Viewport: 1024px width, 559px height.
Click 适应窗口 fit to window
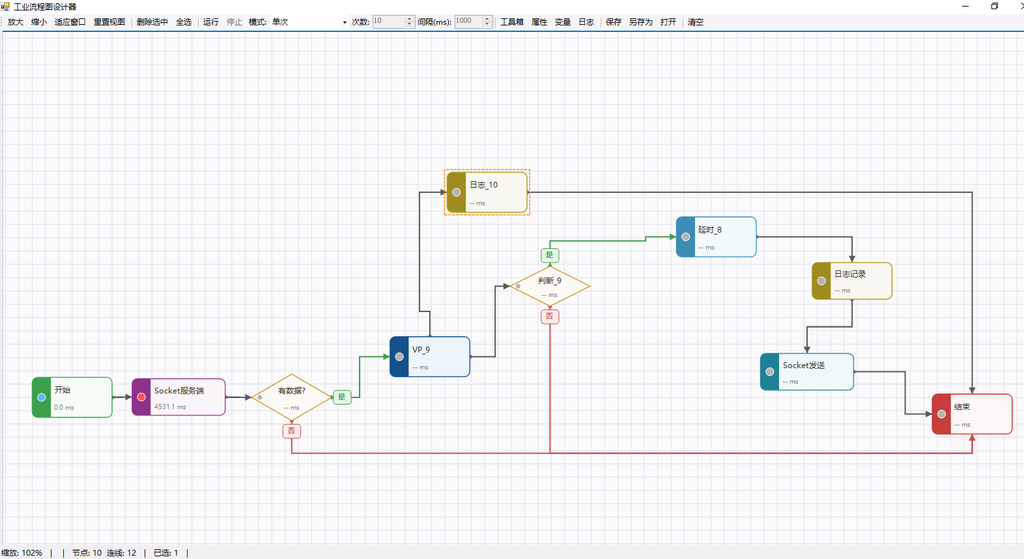pyautogui.click(x=70, y=22)
